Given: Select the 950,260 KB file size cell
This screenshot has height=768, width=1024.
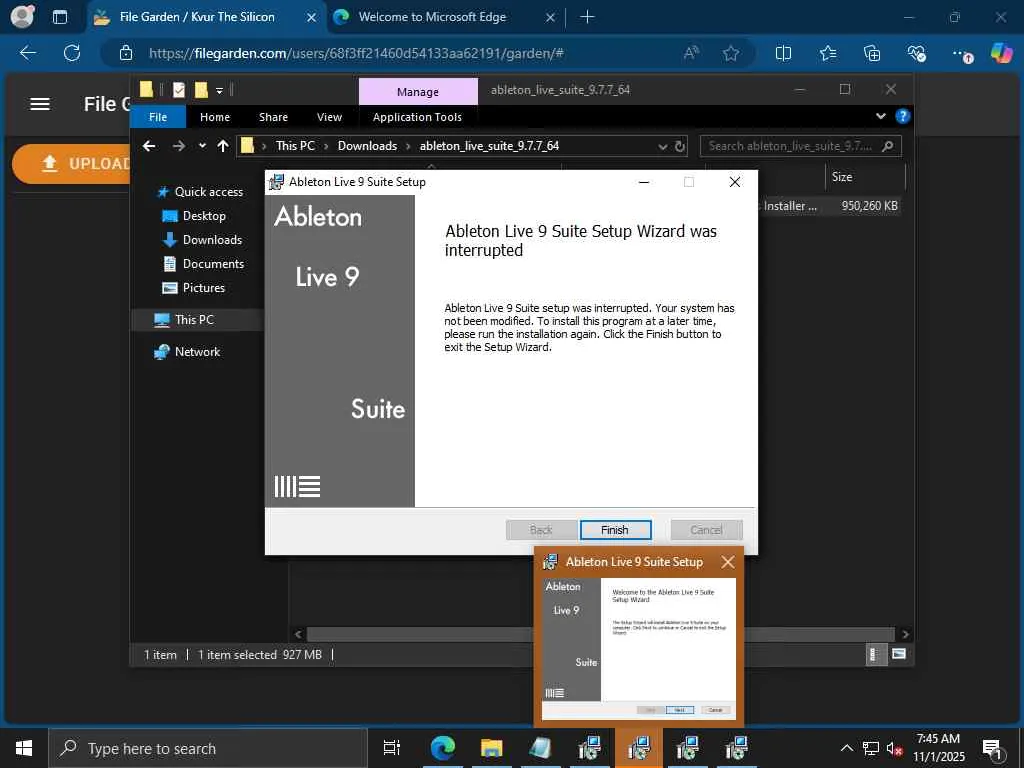Looking at the screenshot, I should click(x=869, y=206).
